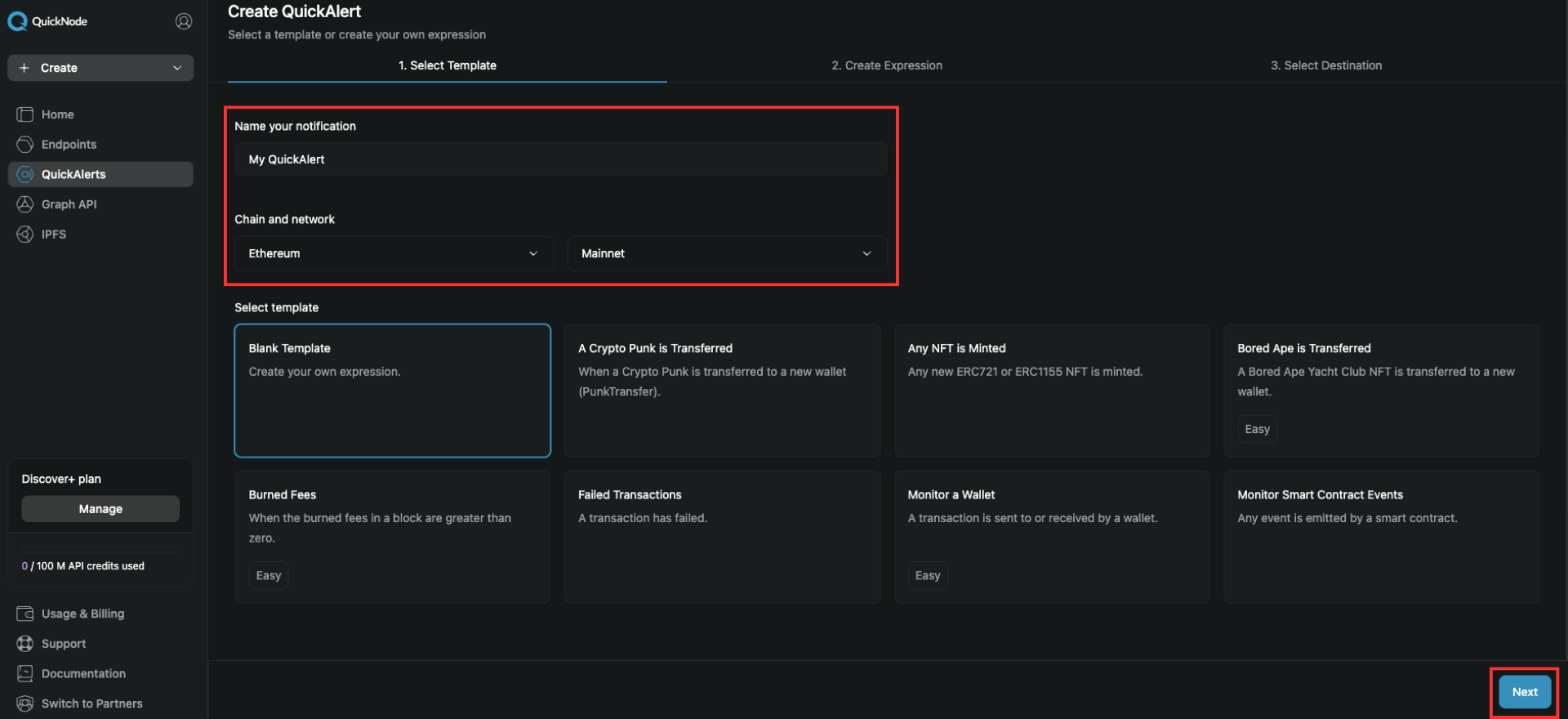This screenshot has height=719, width=1568.
Task: Select QuickAlerts in sidebar
Action: (x=100, y=174)
